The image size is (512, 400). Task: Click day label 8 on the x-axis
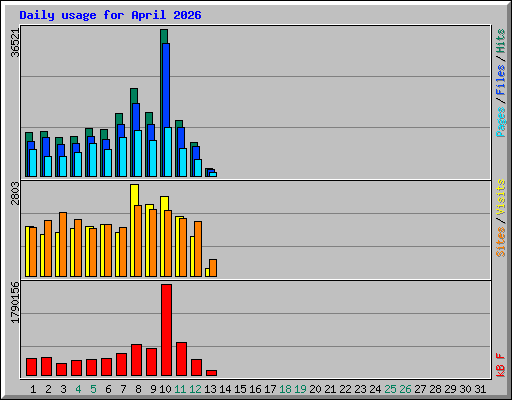[x=138, y=389]
